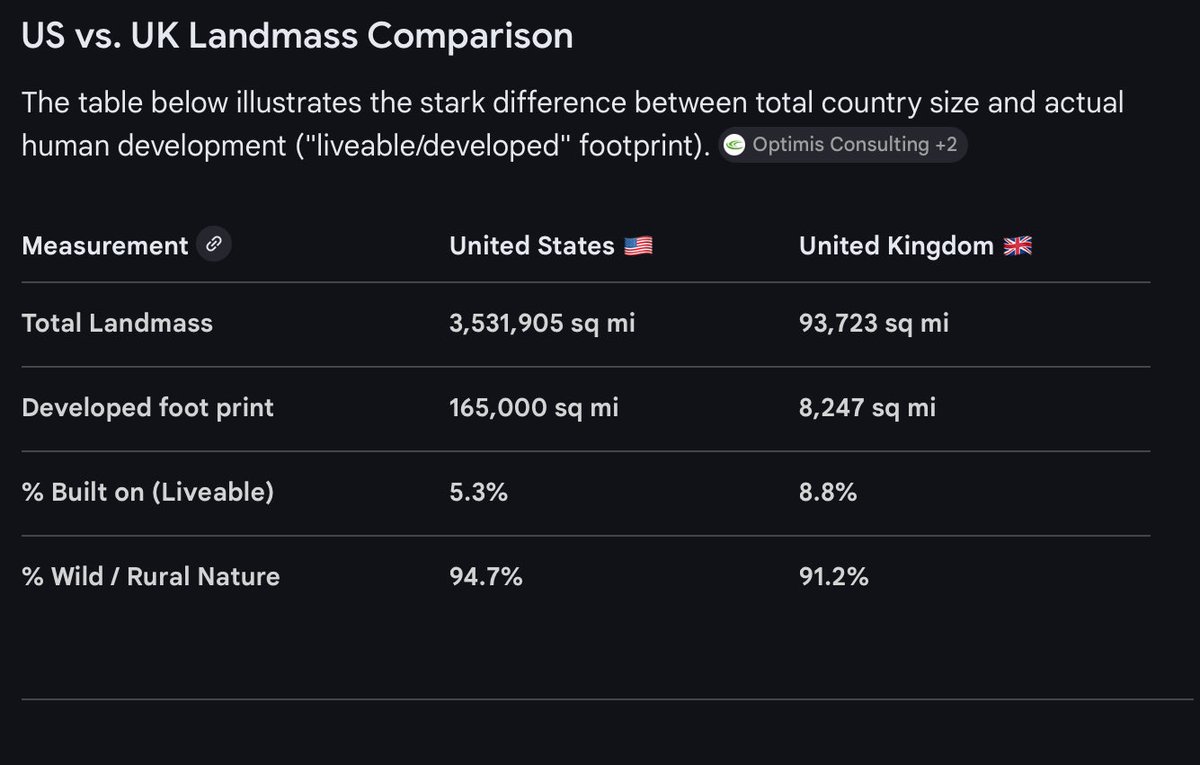Select the US vs. UK Landmass Comparison heading
This screenshot has width=1200, height=765.
(297, 36)
